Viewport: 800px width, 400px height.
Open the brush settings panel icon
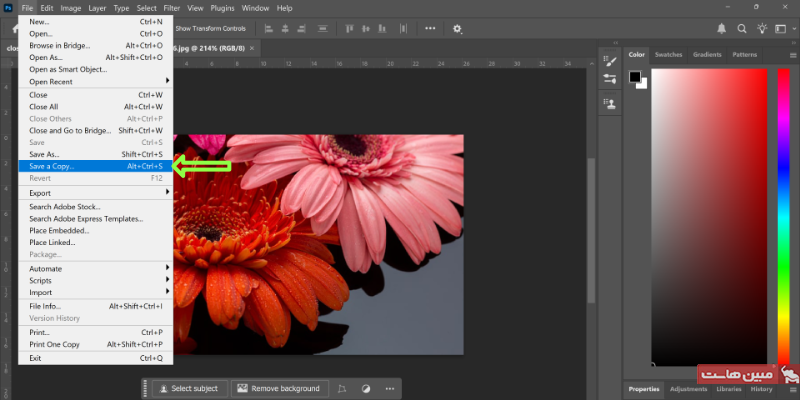coord(610,61)
